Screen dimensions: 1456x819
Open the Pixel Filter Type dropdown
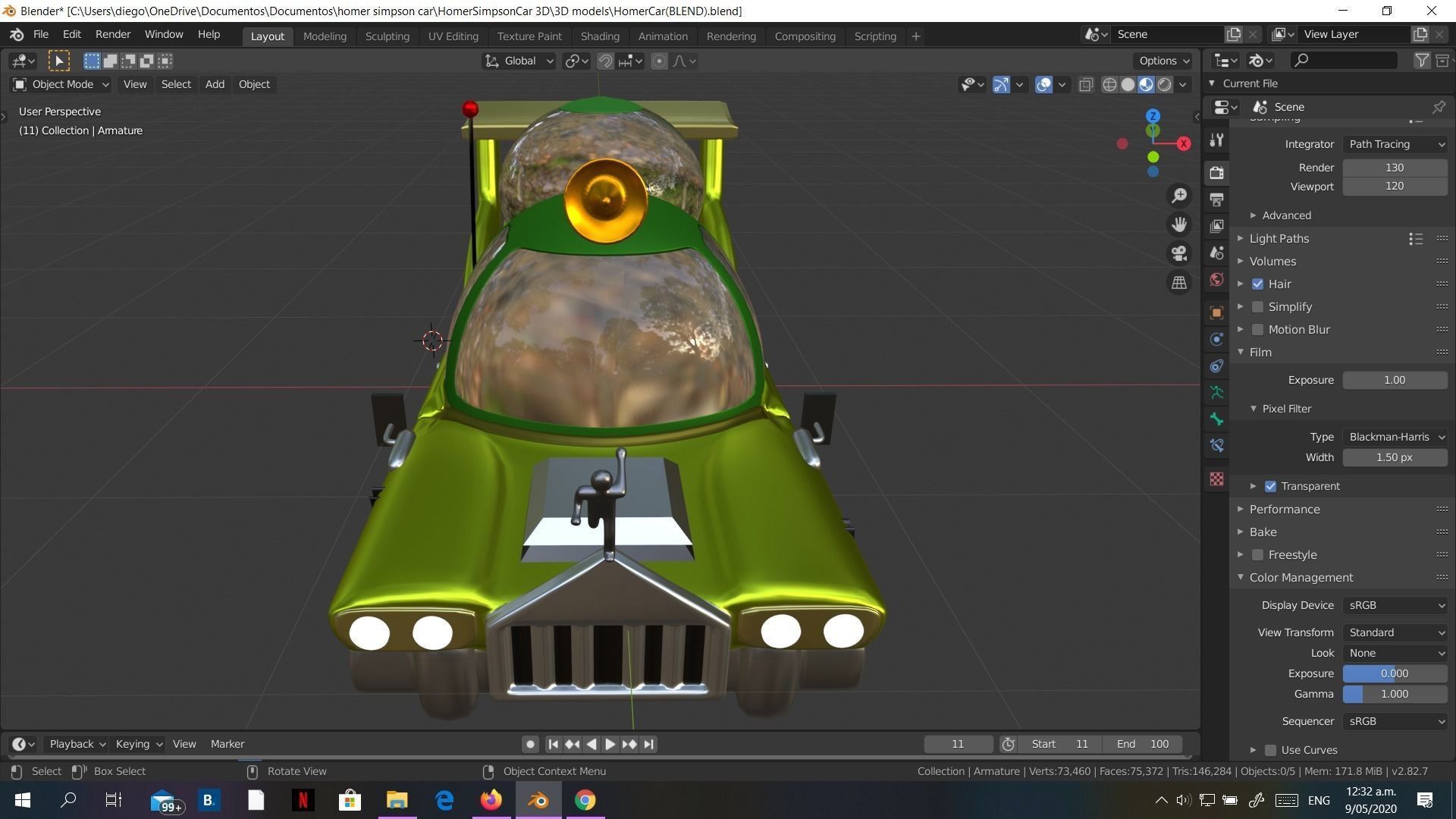tap(1395, 437)
